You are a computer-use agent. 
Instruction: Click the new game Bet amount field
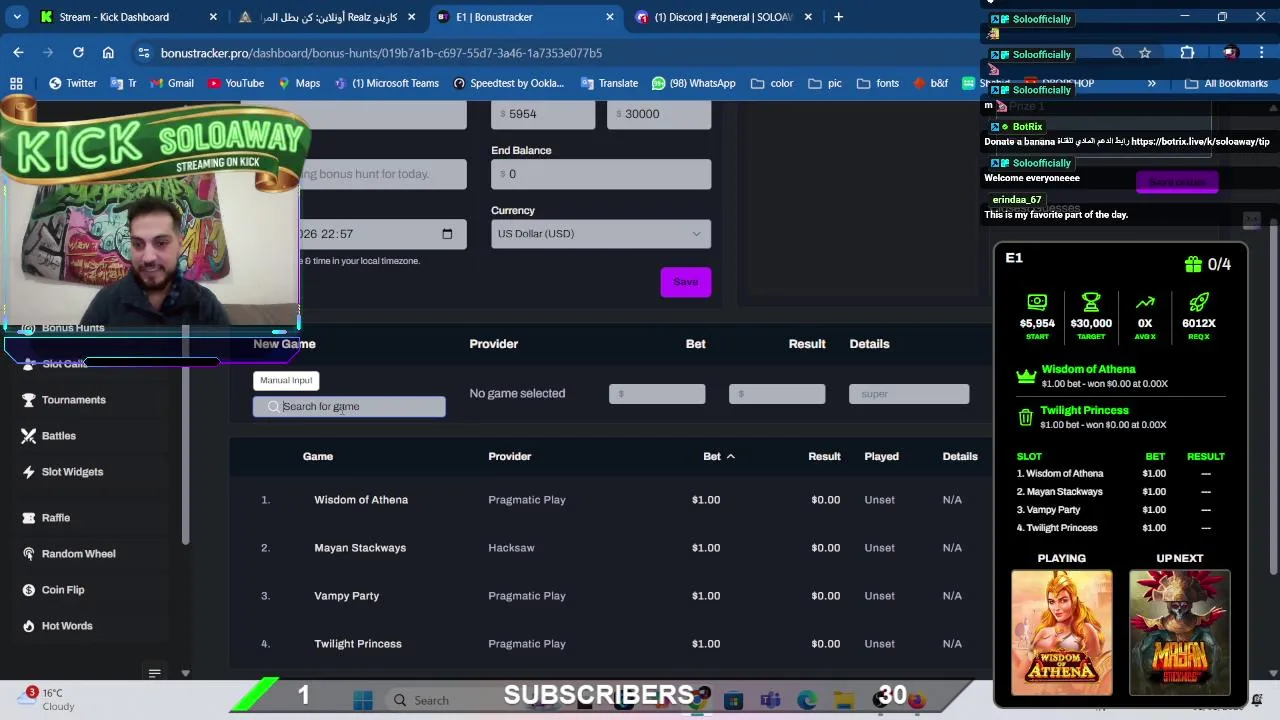pos(657,394)
